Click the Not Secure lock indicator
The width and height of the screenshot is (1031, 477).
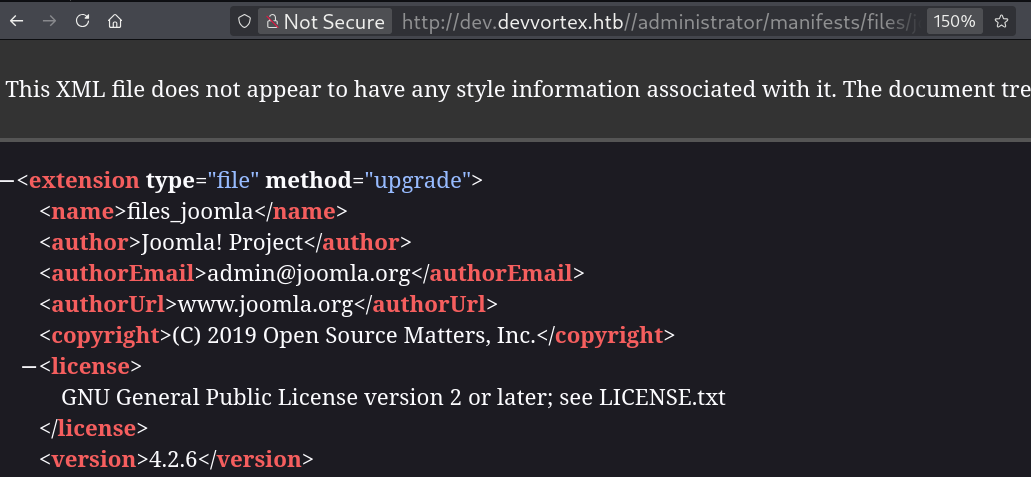pos(325,22)
